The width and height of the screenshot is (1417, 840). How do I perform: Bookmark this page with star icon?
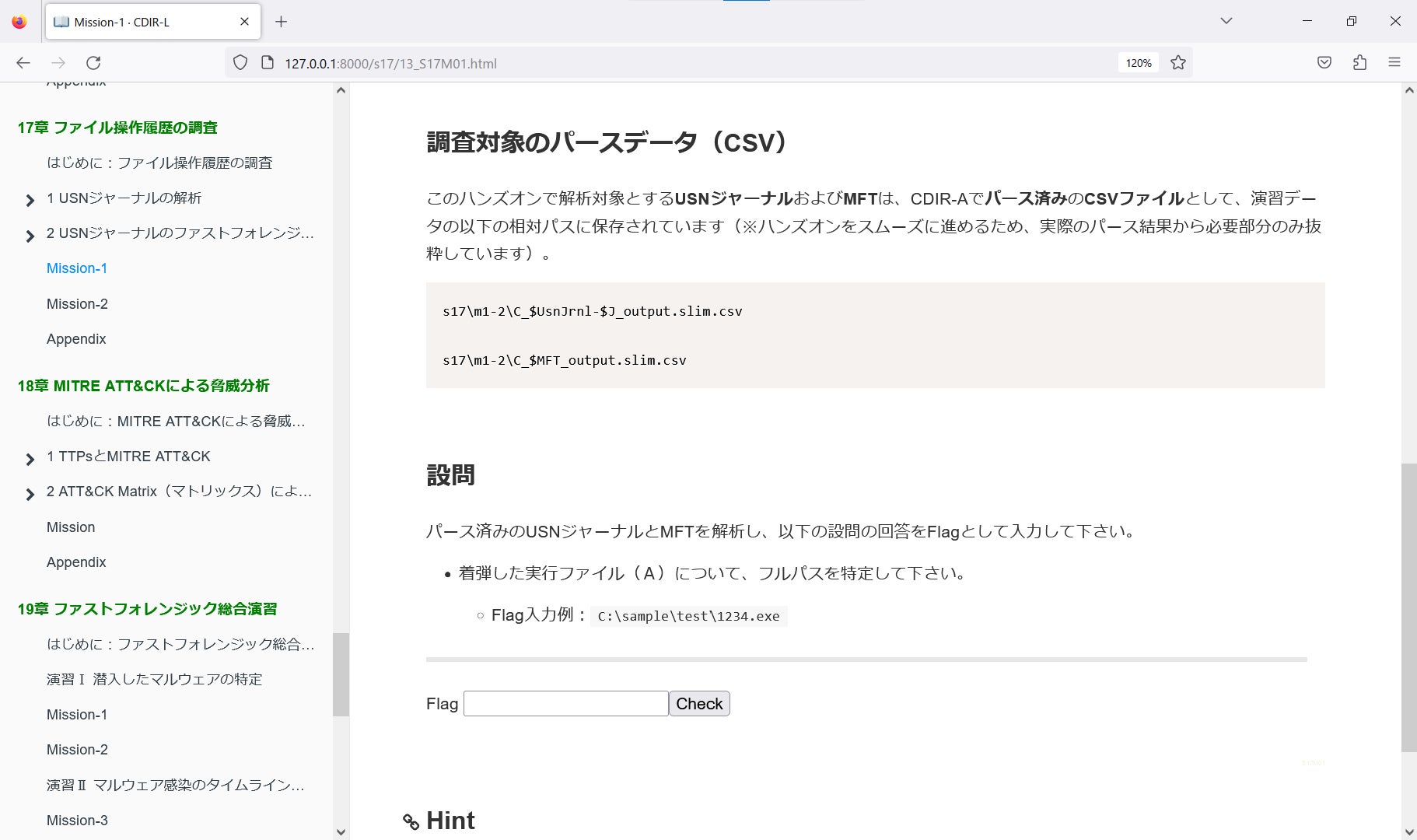(x=1178, y=63)
